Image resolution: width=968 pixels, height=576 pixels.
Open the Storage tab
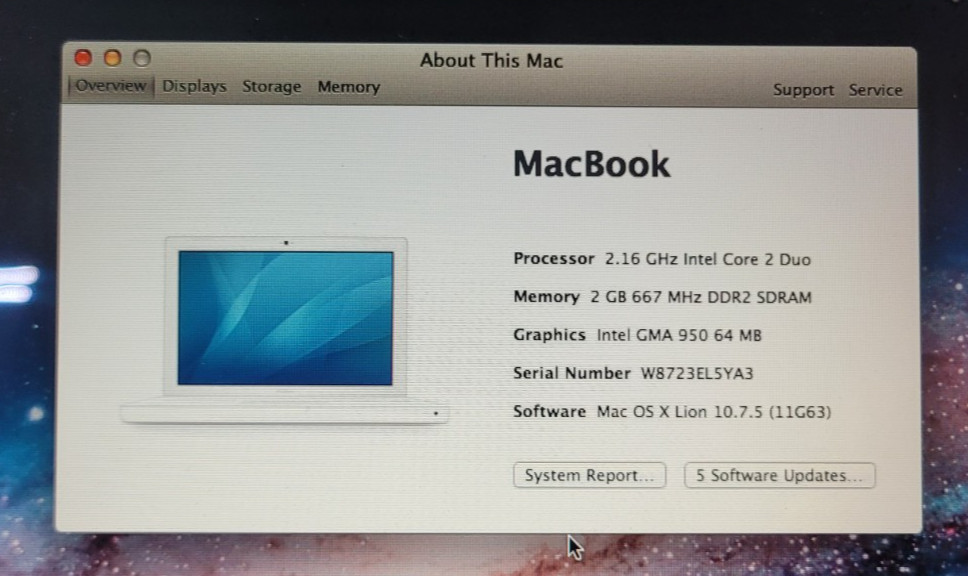point(272,86)
